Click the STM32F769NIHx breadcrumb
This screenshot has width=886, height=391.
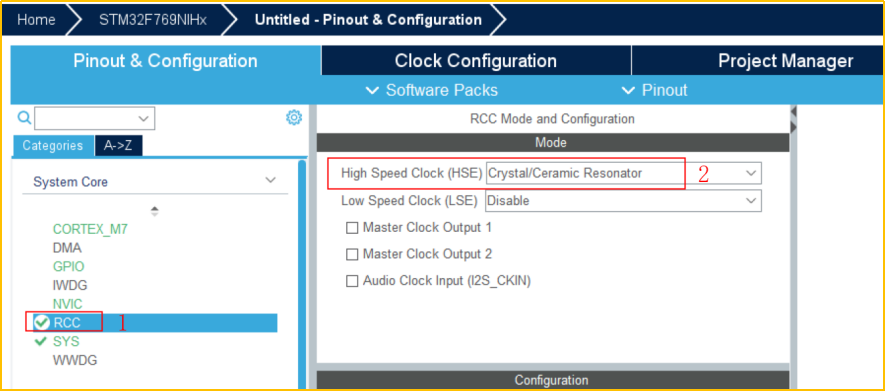153,20
